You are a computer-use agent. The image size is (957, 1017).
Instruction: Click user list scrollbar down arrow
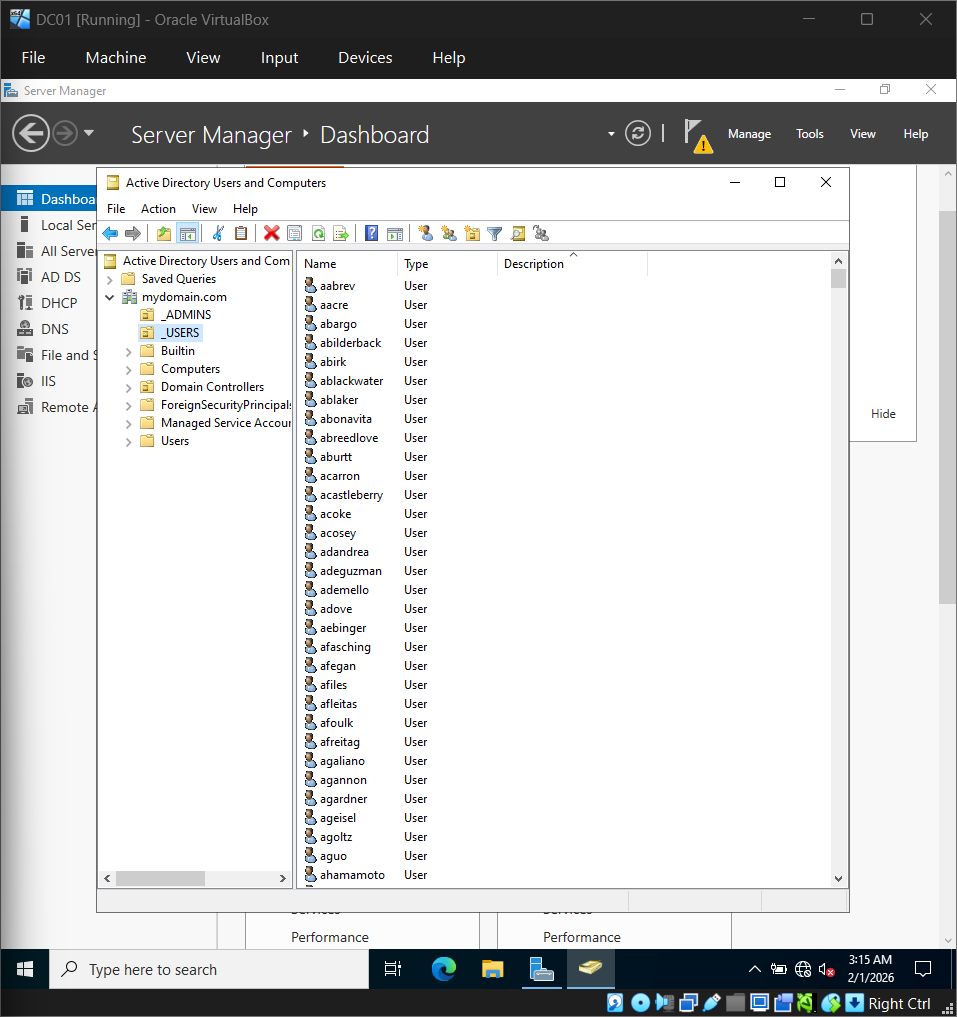click(x=838, y=879)
